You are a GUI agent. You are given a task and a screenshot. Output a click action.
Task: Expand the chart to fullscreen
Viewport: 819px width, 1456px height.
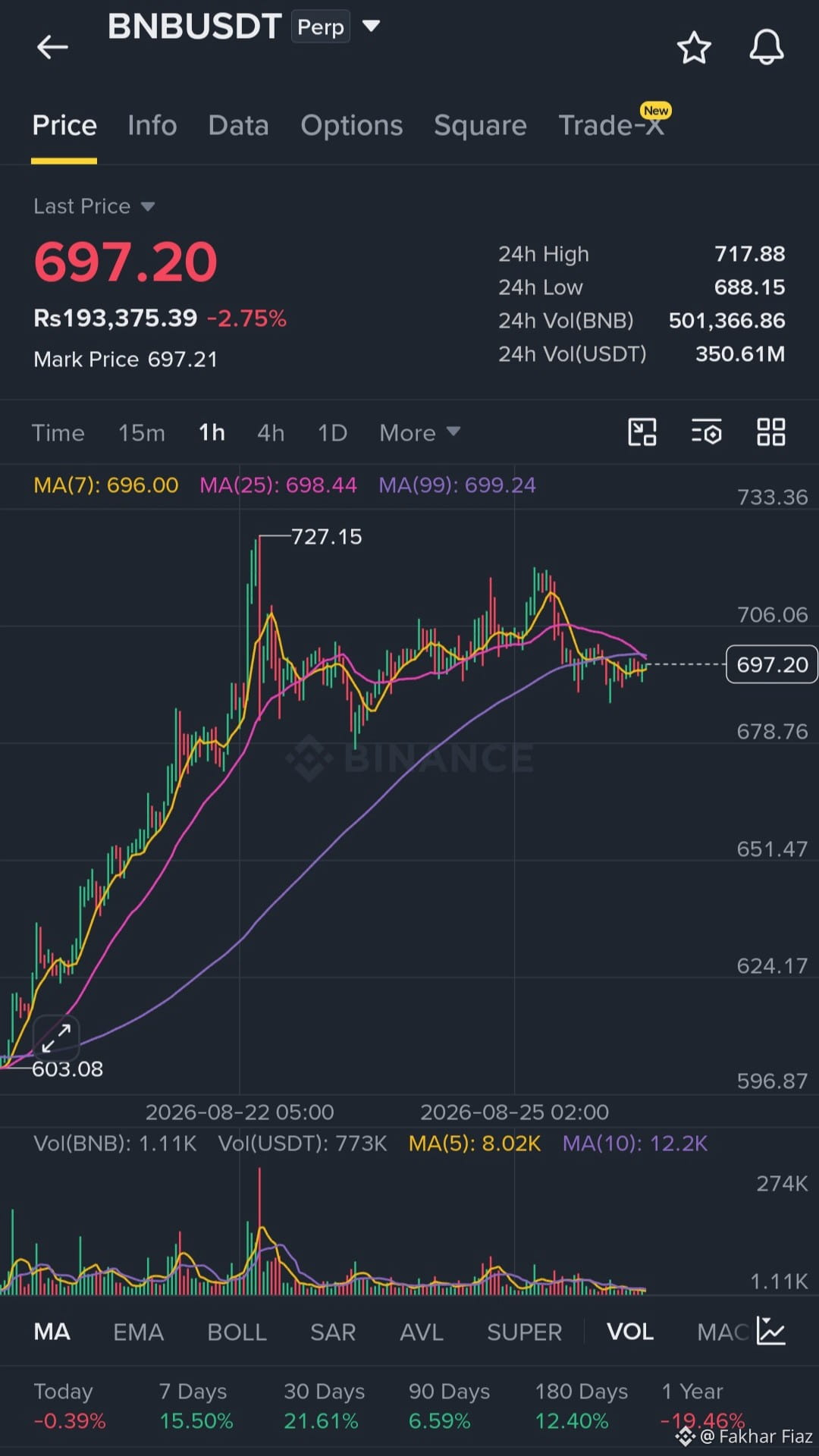(56, 1037)
